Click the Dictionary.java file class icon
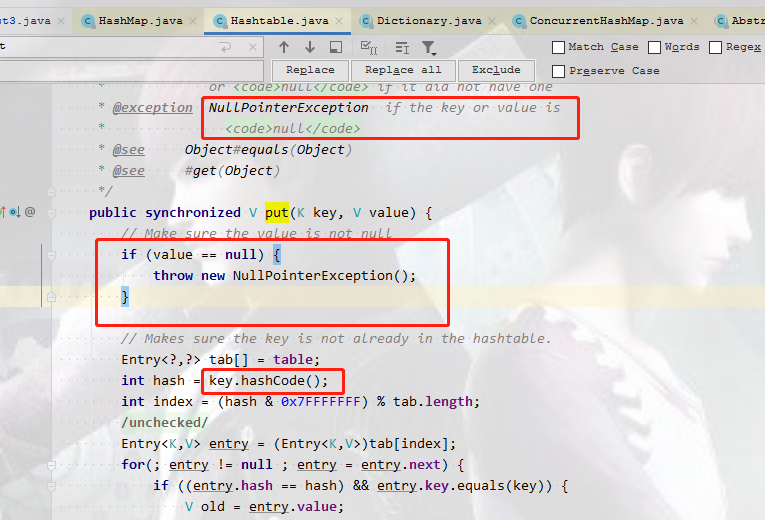 pos(366,21)
